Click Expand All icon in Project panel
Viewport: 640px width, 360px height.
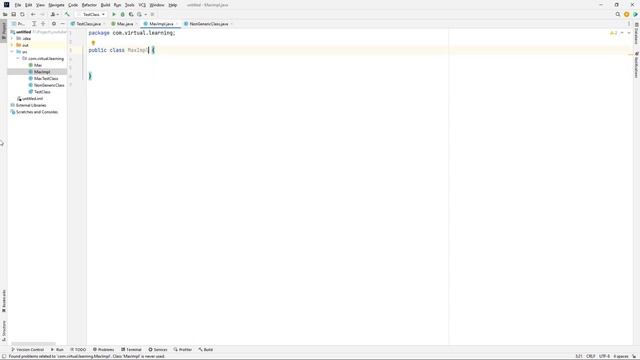pyautogui.click(x=34, y=24)
